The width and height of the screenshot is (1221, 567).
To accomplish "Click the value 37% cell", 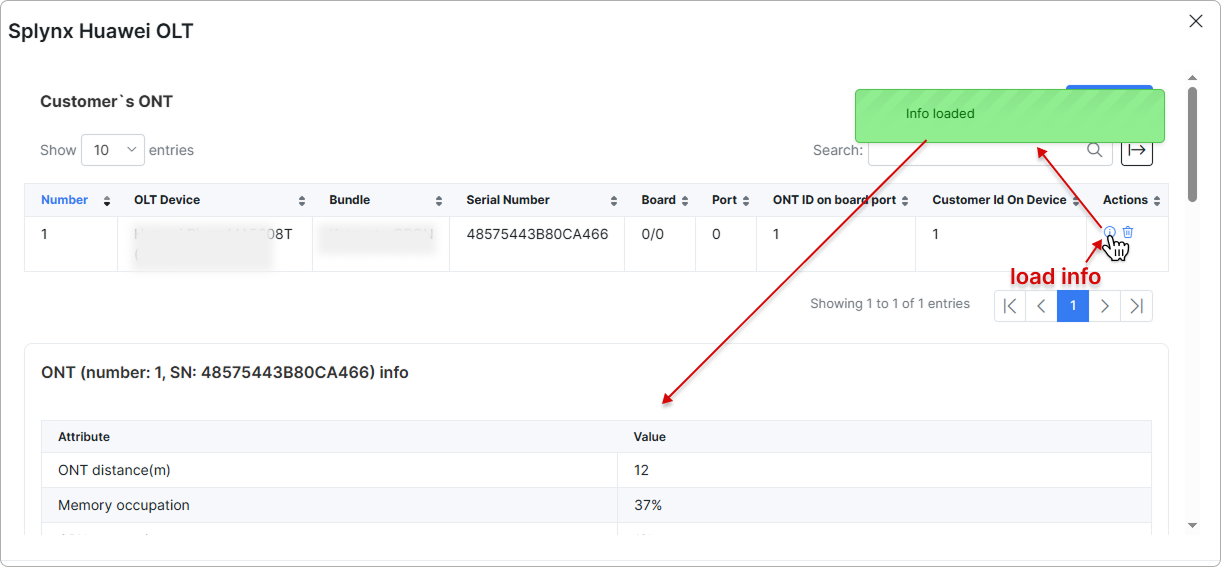I will 884,505.
